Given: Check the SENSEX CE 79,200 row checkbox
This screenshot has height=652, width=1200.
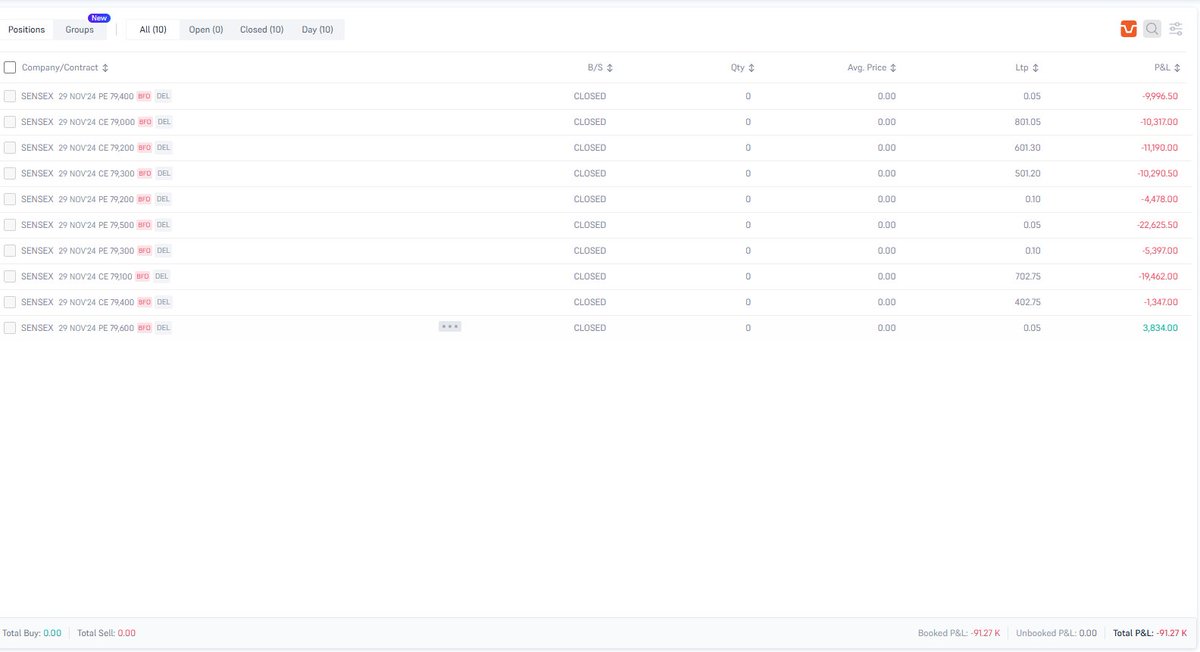Looking at the screenshot, I should 10,148.
